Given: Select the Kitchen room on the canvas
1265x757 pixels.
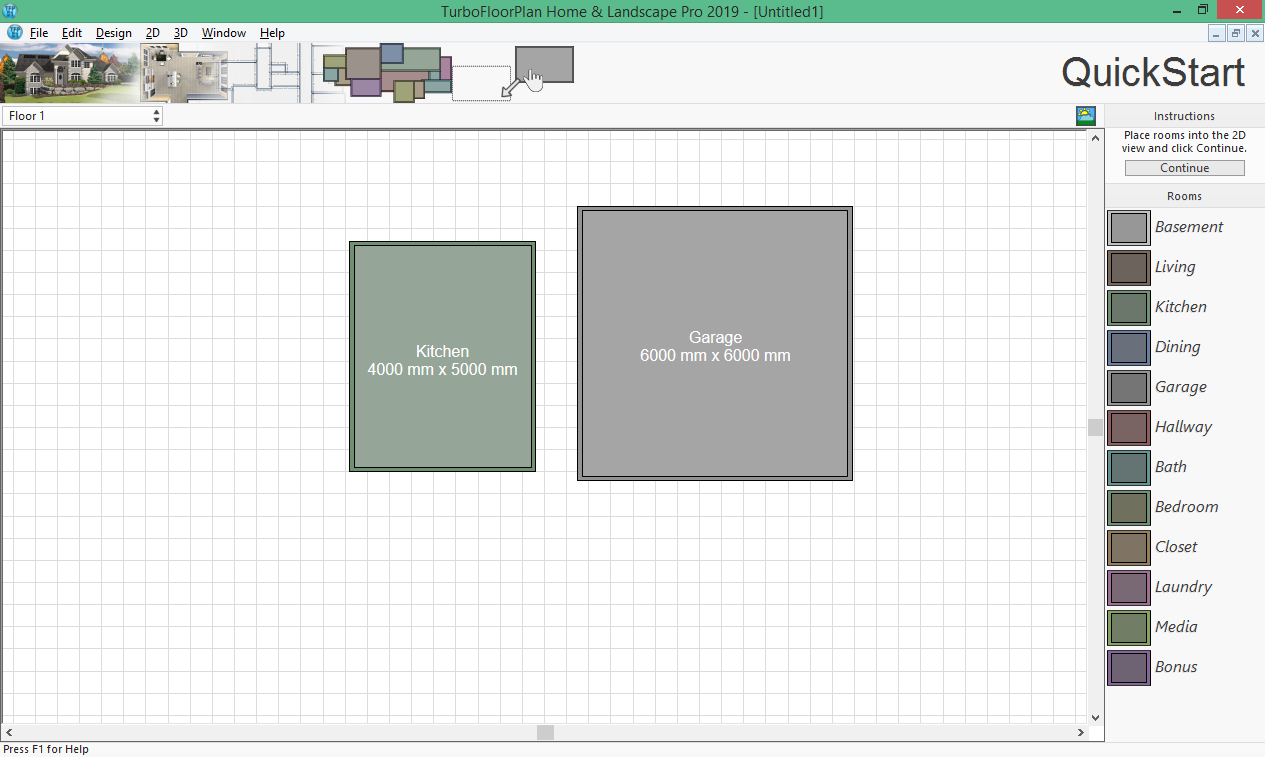Looking at the screenshot, I should pyautogui.click(x=442, y=356).
